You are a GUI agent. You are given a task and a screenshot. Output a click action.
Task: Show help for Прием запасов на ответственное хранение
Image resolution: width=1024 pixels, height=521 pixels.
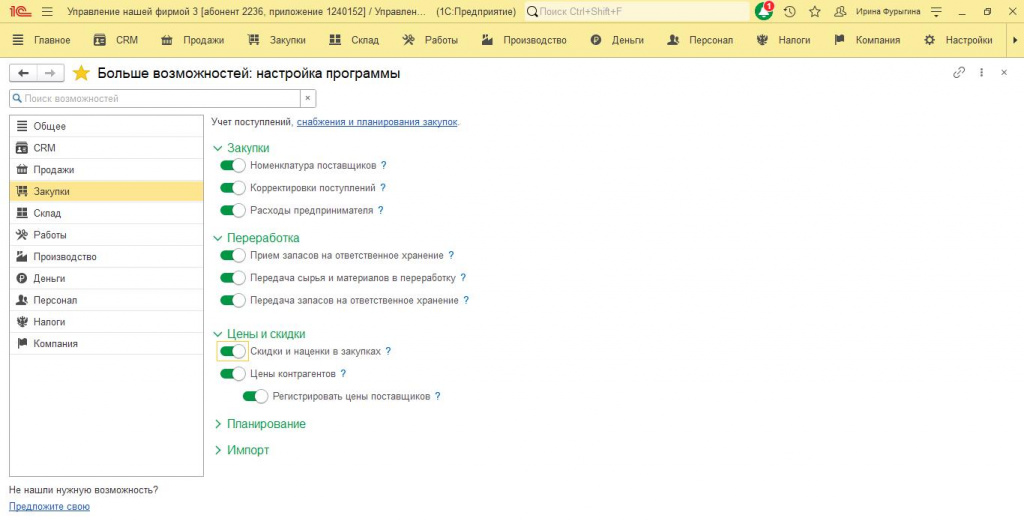(451, 255)
